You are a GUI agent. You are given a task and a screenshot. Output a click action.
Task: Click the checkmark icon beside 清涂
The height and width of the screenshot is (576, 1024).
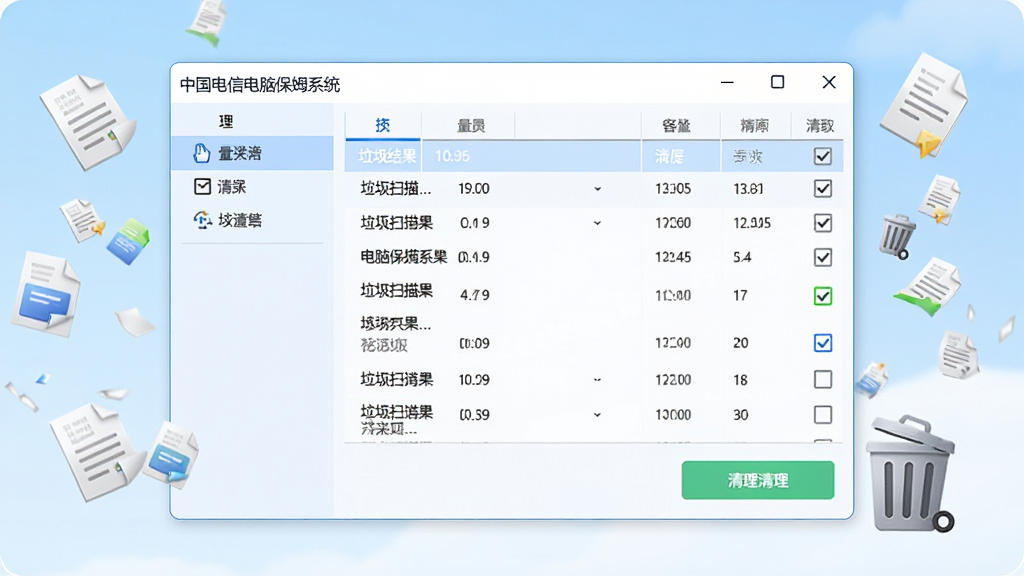coord(202,186)
